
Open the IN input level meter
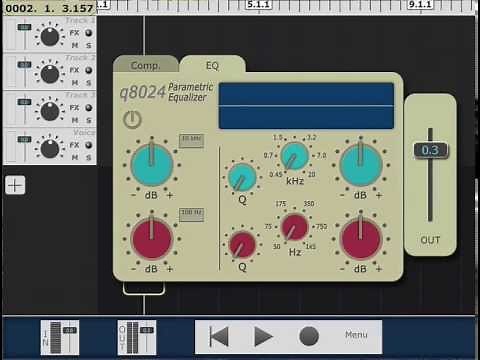[60, 337]
